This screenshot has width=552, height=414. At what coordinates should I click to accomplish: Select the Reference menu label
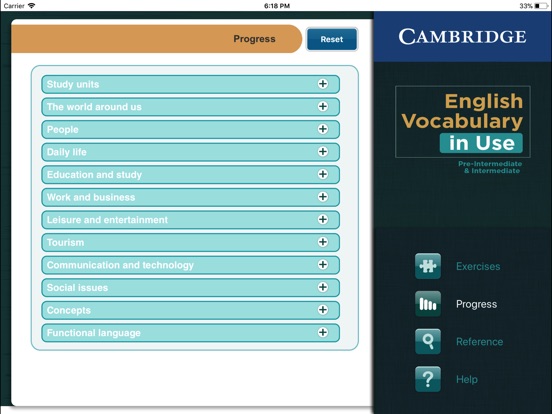click(479, 341)
